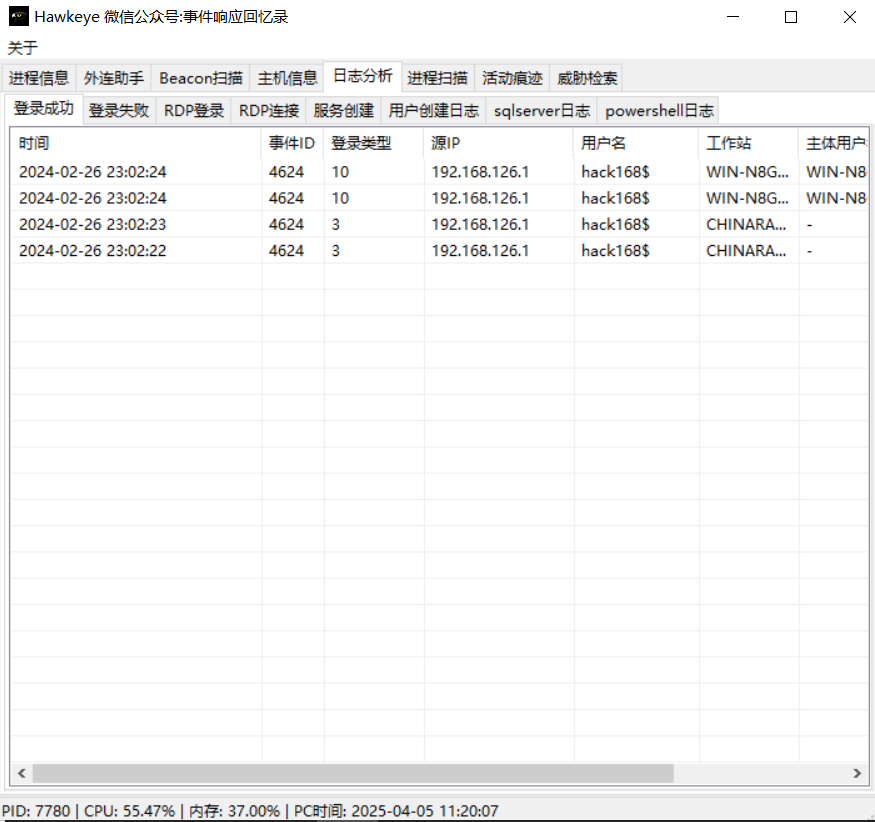This screenshot has height=822, width=875.
Task: Click the horizontal scrollbar left arrow
Action: pos(22,773)
